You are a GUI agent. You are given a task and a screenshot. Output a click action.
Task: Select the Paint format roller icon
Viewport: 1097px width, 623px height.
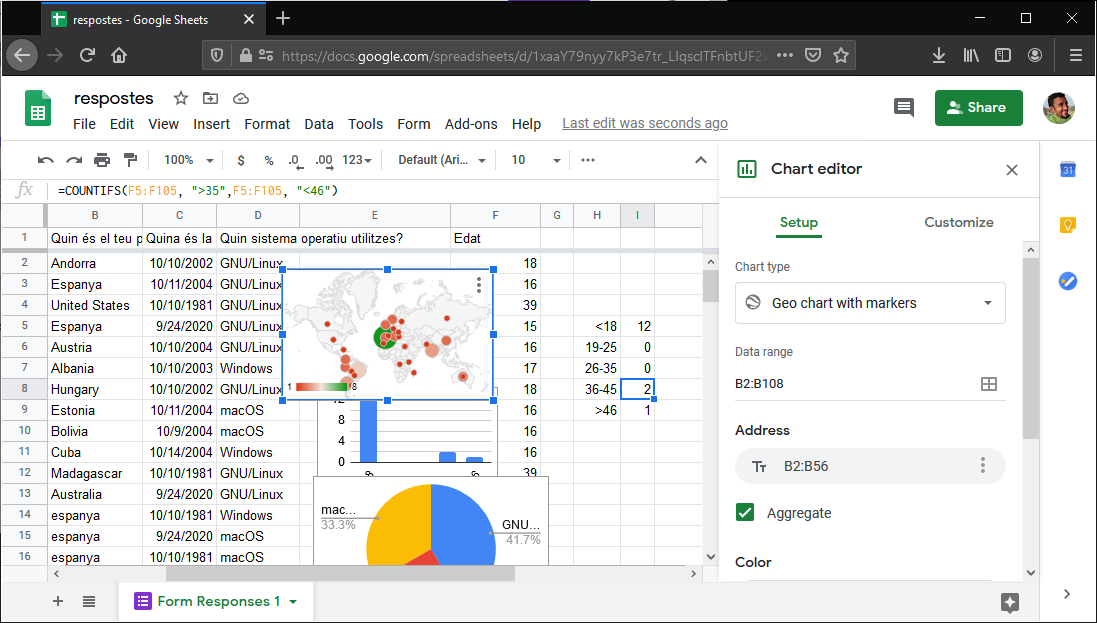(130, 160)
